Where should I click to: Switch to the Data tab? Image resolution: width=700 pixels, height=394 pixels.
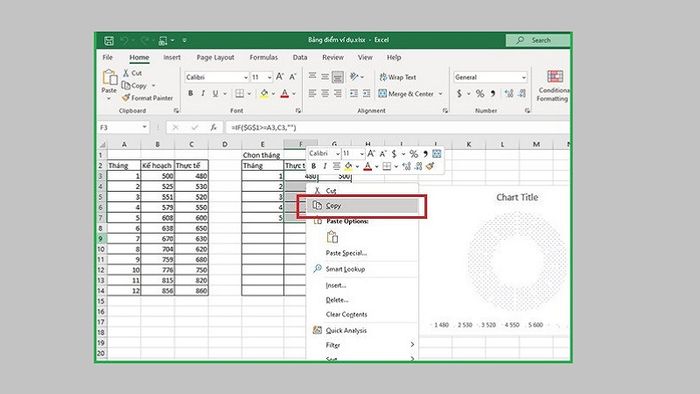click(300, 57)
